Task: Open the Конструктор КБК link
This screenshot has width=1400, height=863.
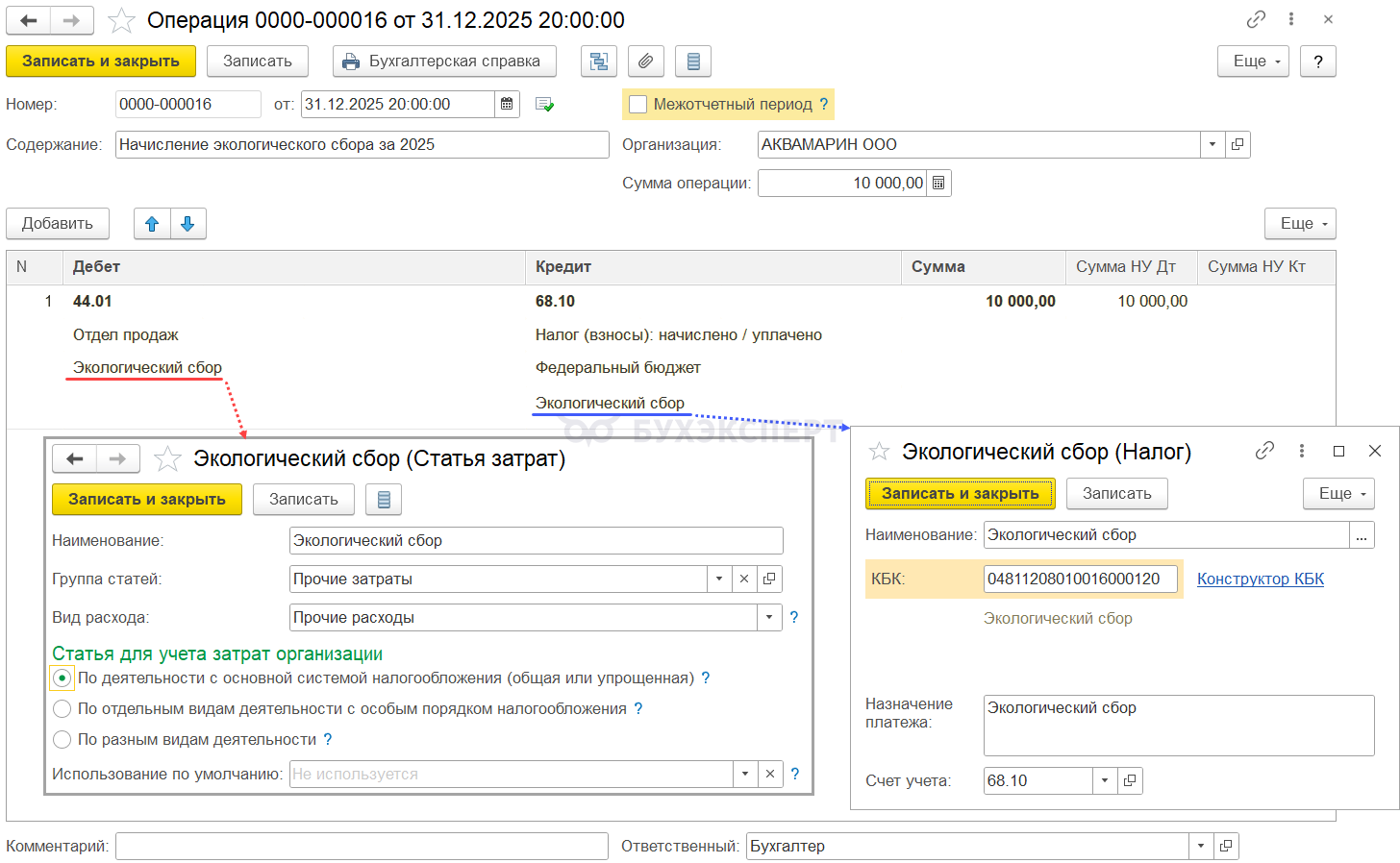Action: [x=1260, y=579]
